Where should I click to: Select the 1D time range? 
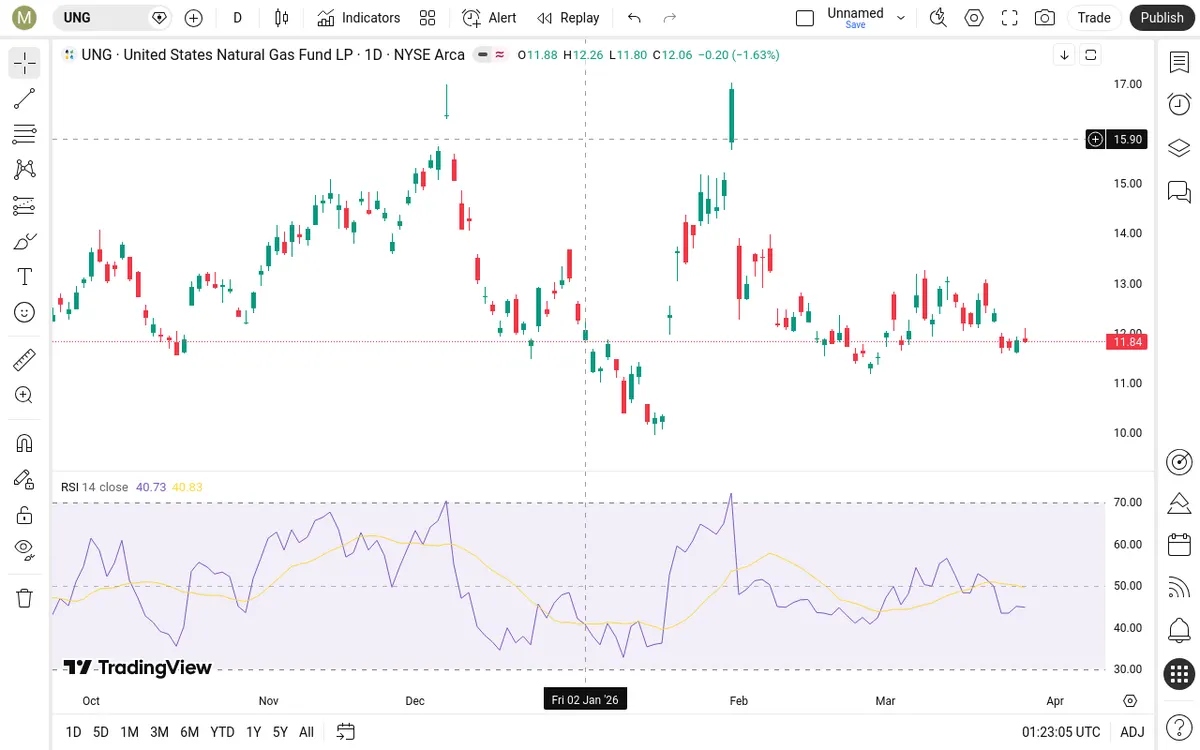[x=73, y=732]
